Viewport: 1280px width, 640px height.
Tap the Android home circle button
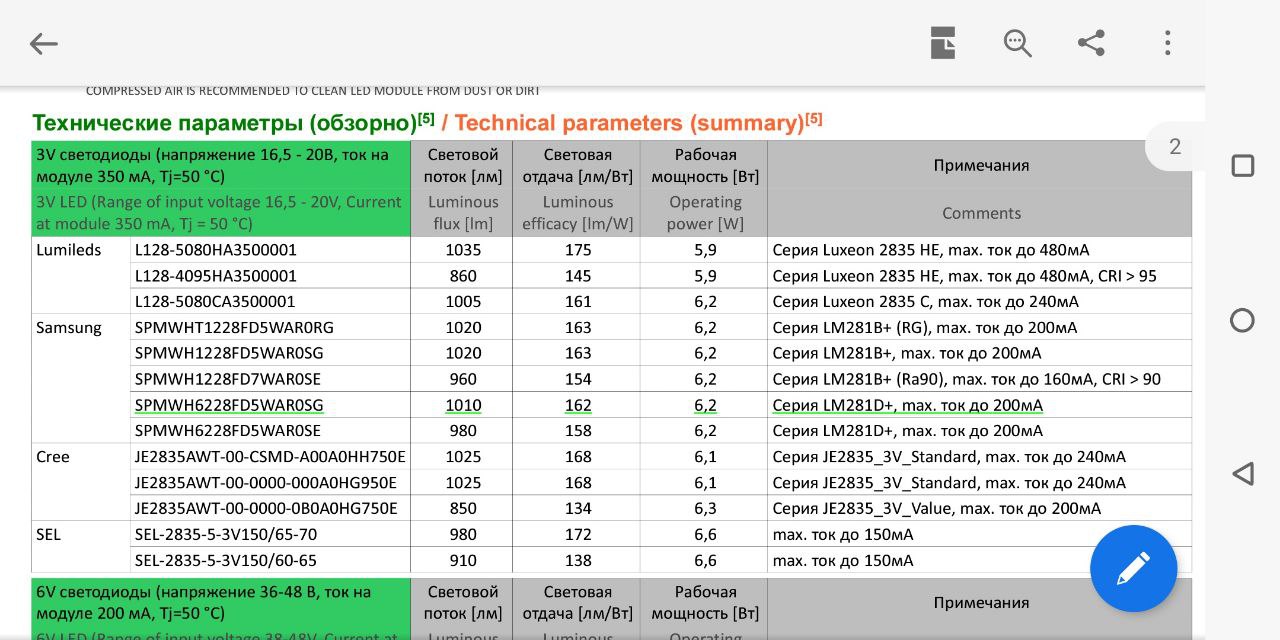(1242, 320)
